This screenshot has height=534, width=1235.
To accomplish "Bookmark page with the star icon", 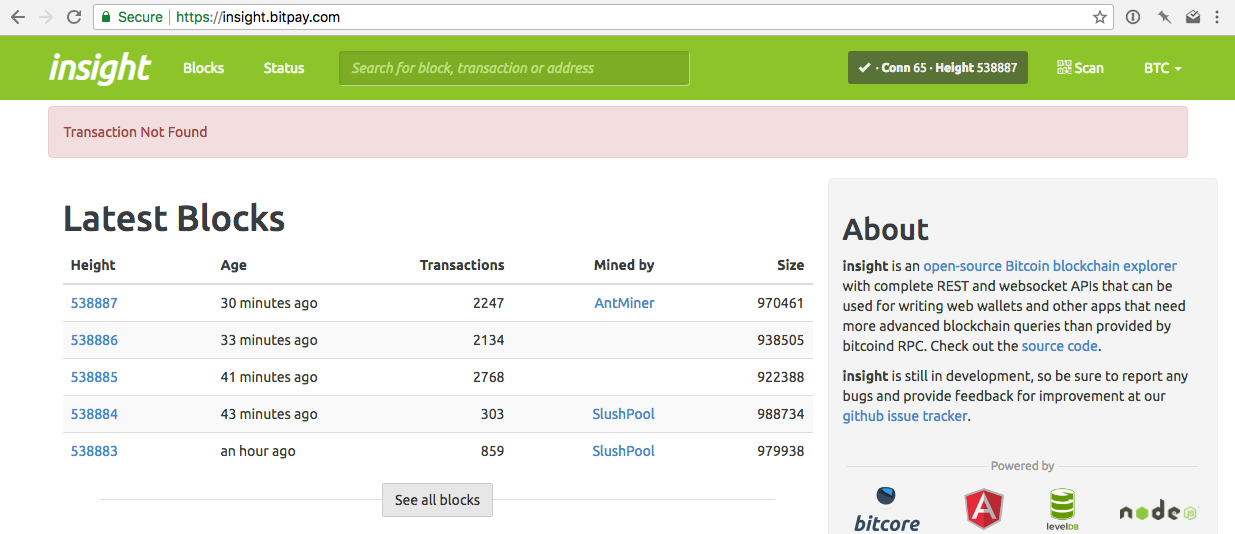I will pos(1099,17).
